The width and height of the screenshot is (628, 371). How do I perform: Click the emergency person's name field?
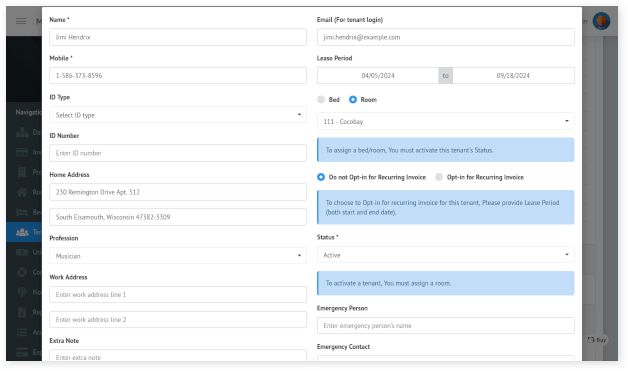tap(445, 325)
